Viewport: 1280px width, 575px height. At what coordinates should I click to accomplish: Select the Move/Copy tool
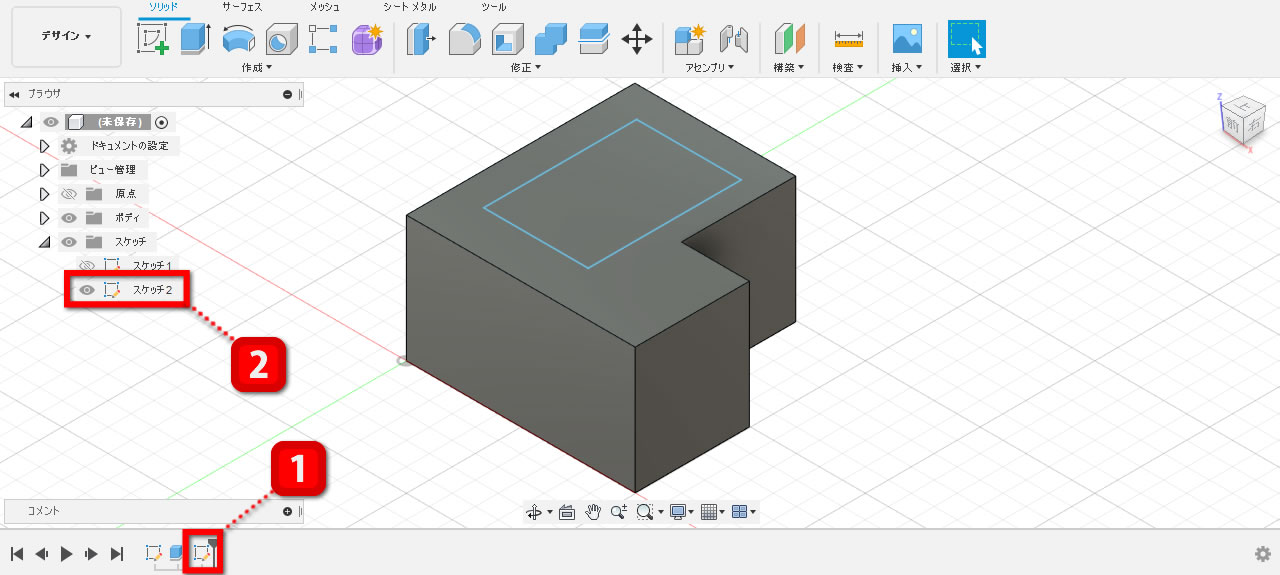(x=637, y=39)
